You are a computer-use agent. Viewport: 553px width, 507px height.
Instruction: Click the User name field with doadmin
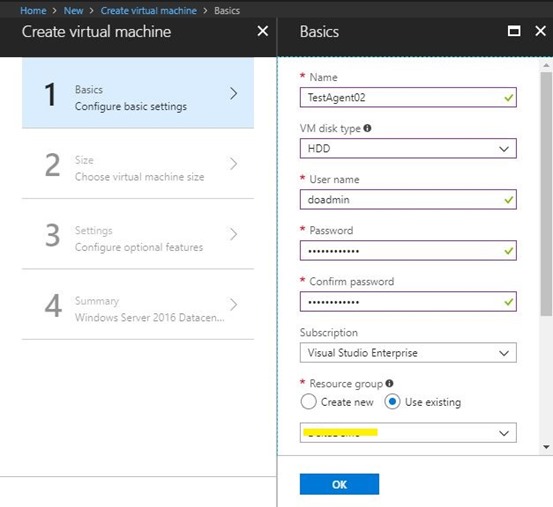click(x=408, y=200)
